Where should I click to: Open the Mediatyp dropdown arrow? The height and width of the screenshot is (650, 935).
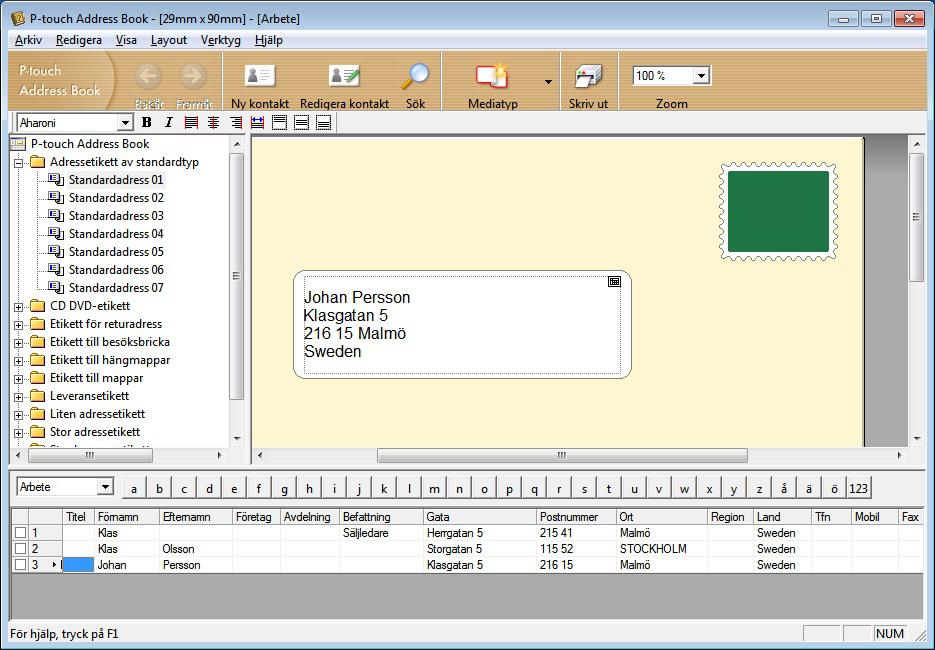pyautogui.click(x=548, y=81)
